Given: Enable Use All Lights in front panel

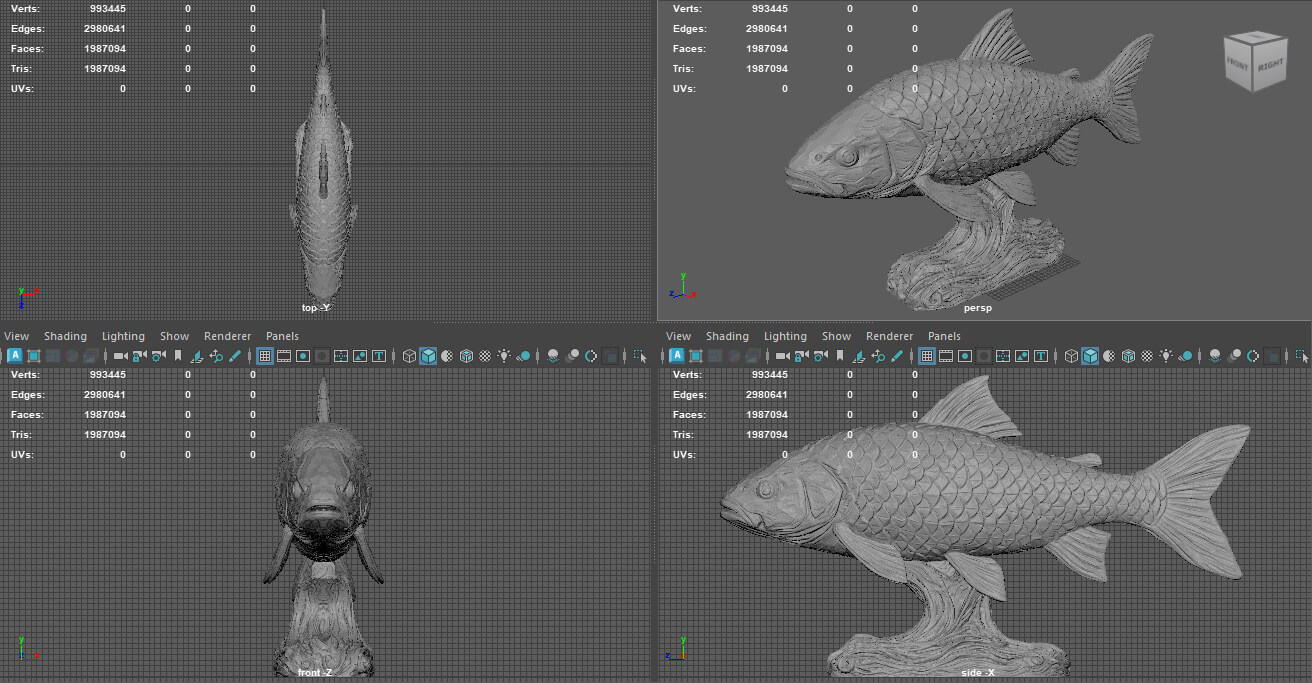Looking at the screenshot, I should click(504, 355).
